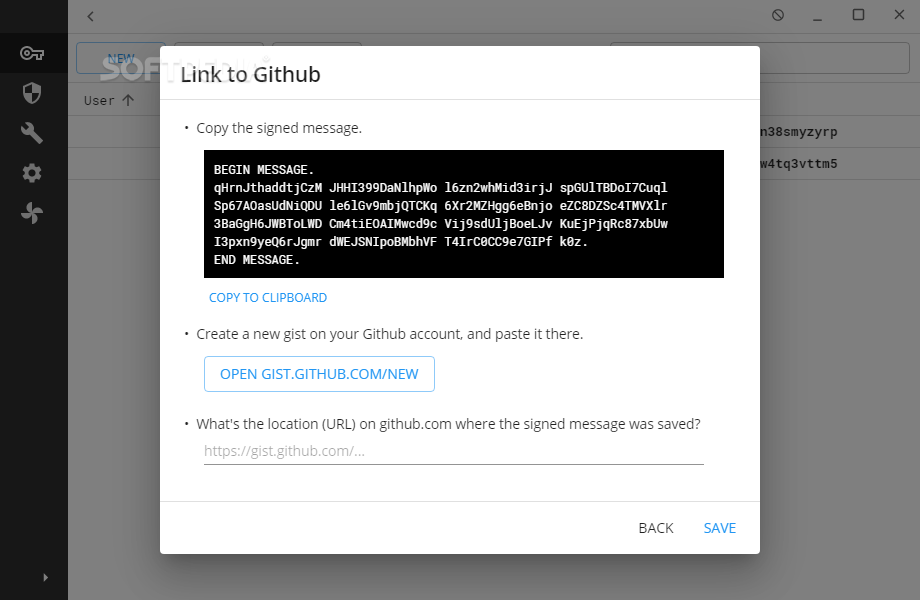Click BACK in the Link to Github dialog
Screen dimensions: 920x600
(656, 528)
